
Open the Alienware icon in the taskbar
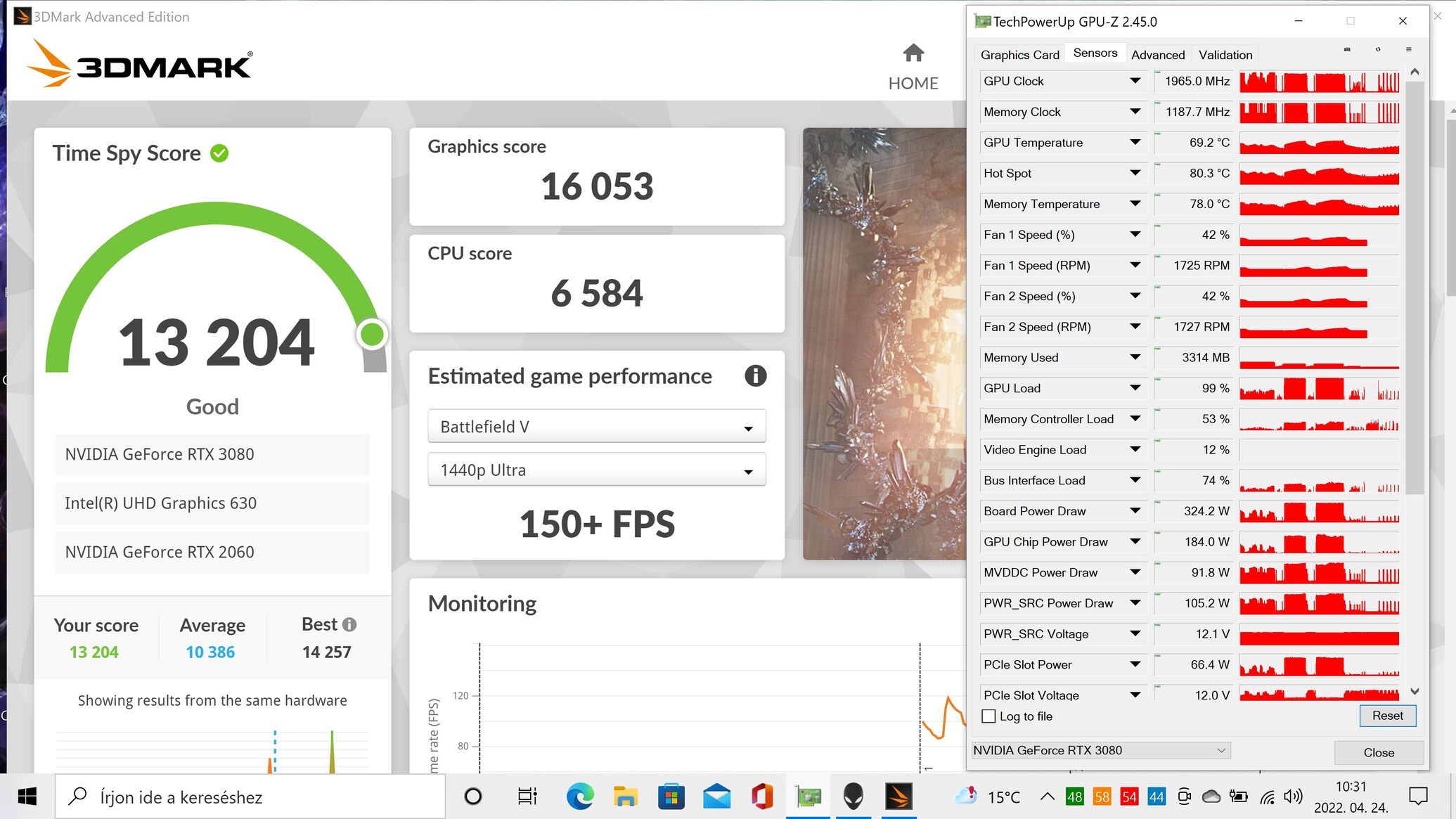(853, 797)
